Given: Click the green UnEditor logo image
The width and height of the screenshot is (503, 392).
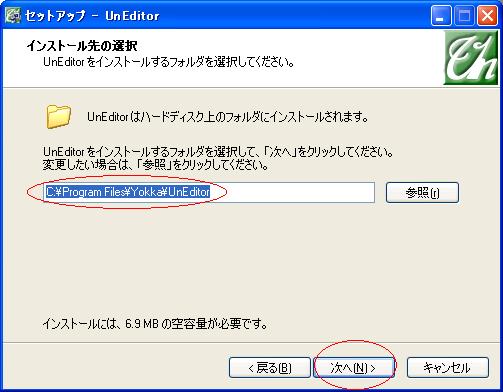Looking at the screenshot, I should [x=471, y=58].
